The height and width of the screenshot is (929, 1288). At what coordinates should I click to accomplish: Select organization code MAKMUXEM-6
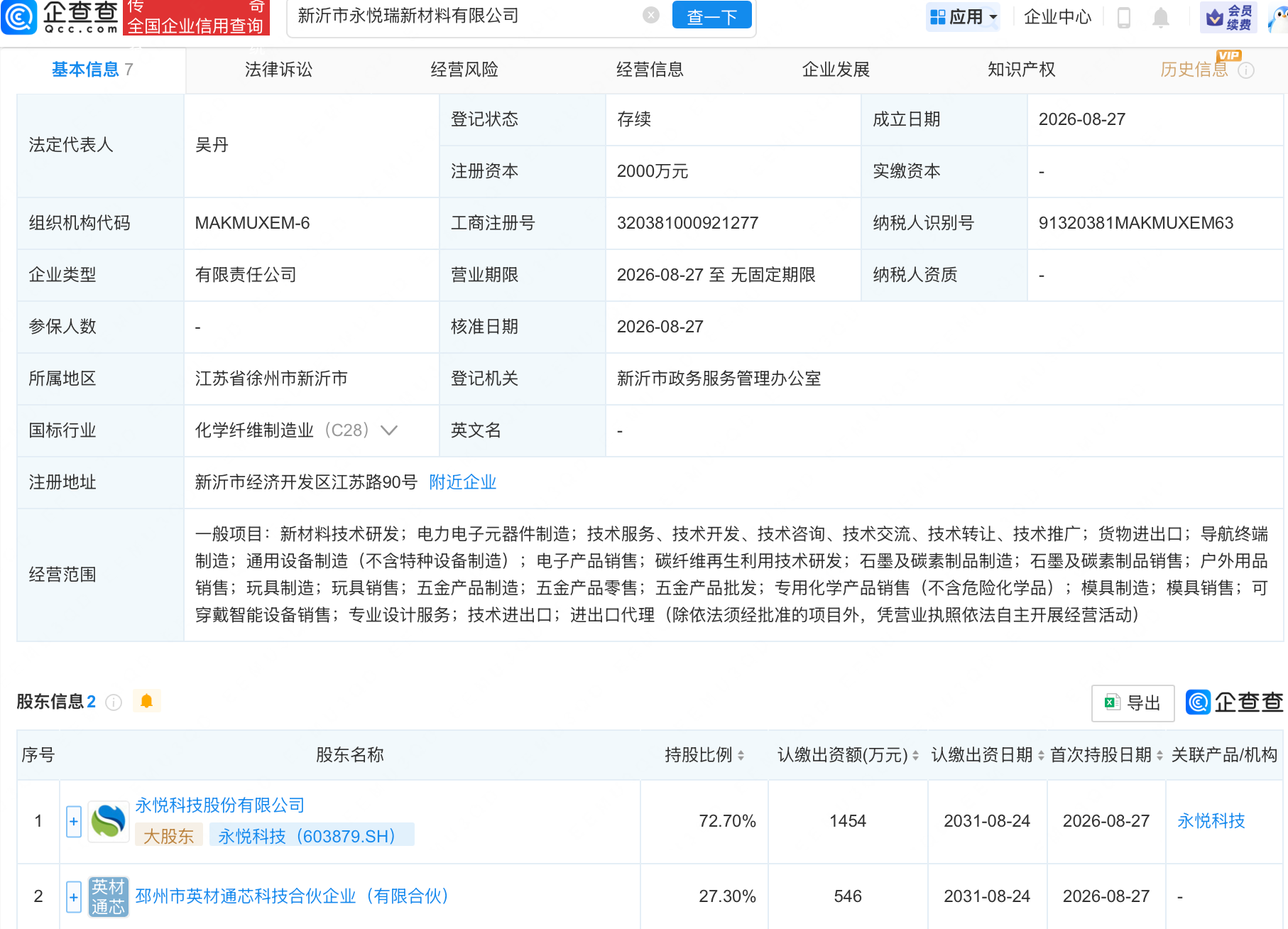coord(252,223)
